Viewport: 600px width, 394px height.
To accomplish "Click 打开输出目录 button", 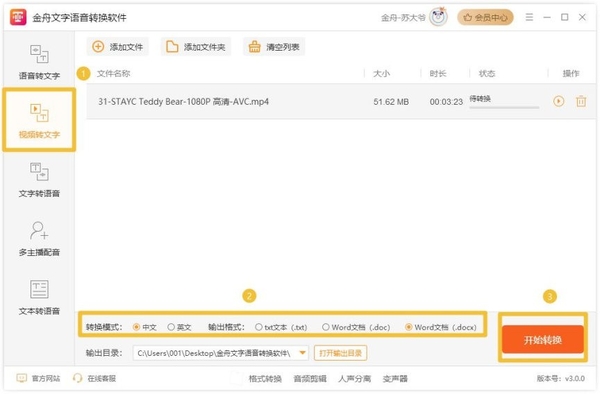I will coord(340,353).
